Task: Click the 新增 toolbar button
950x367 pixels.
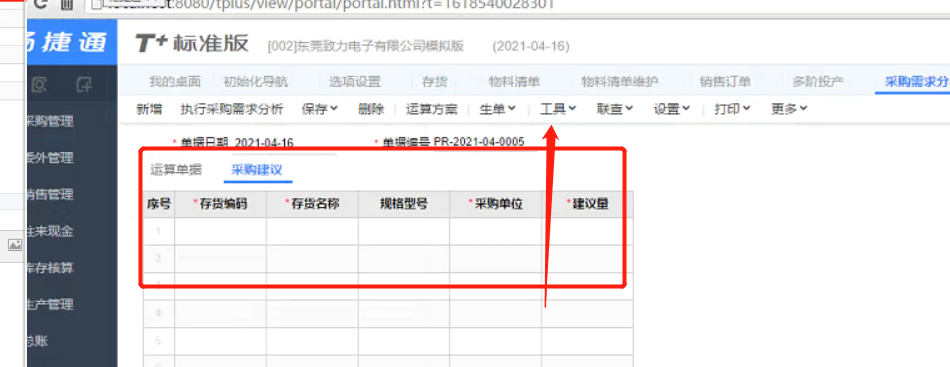Action: (149, 109)
